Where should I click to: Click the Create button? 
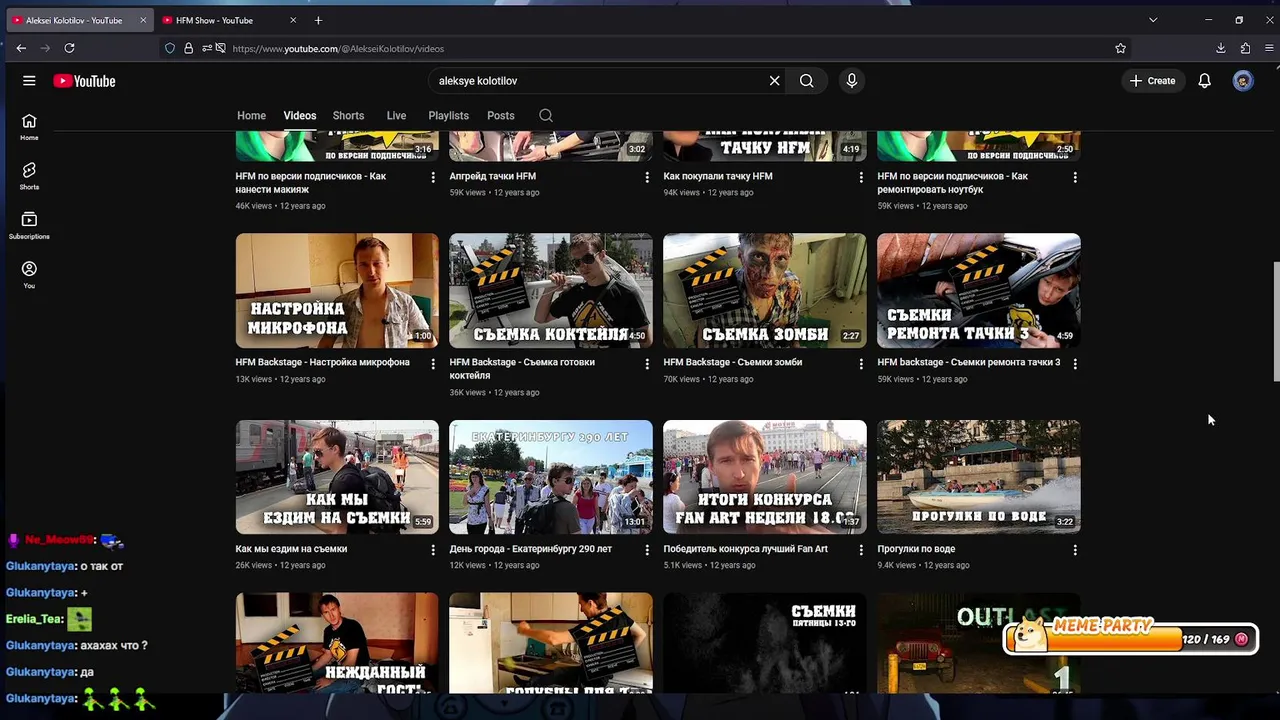[x=1152, y=81]
